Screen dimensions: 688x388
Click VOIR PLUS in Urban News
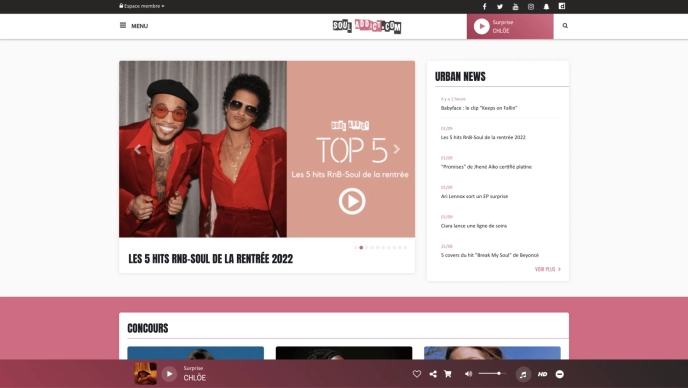point(548,269)
